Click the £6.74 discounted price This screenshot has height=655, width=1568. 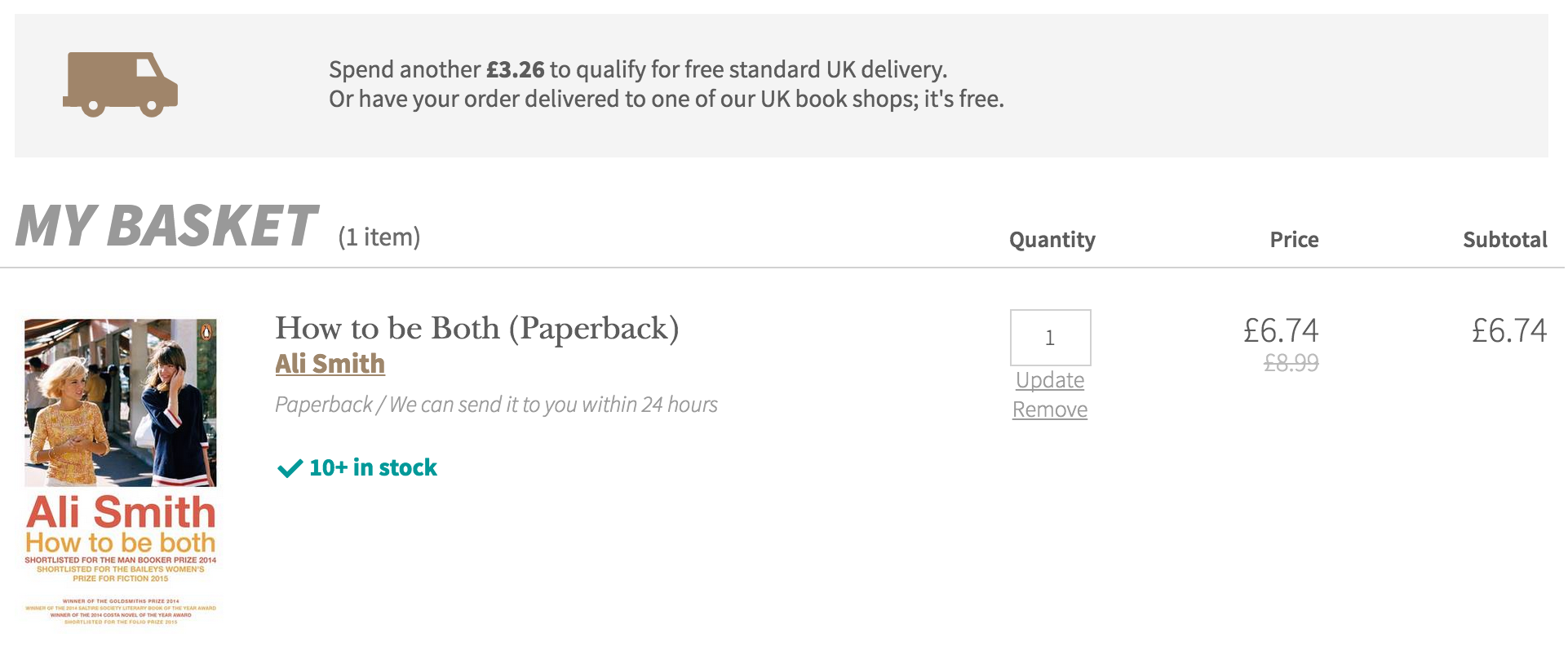coord(1281,331)
